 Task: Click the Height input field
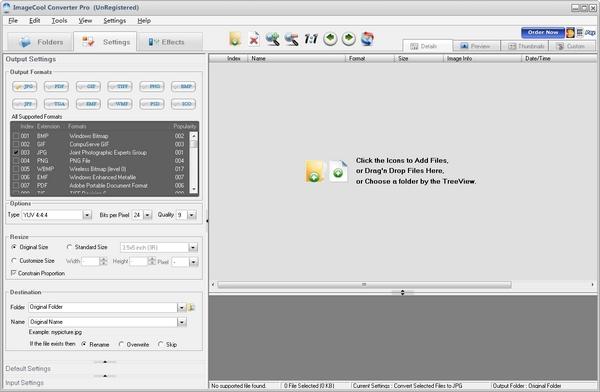[139, 261]
